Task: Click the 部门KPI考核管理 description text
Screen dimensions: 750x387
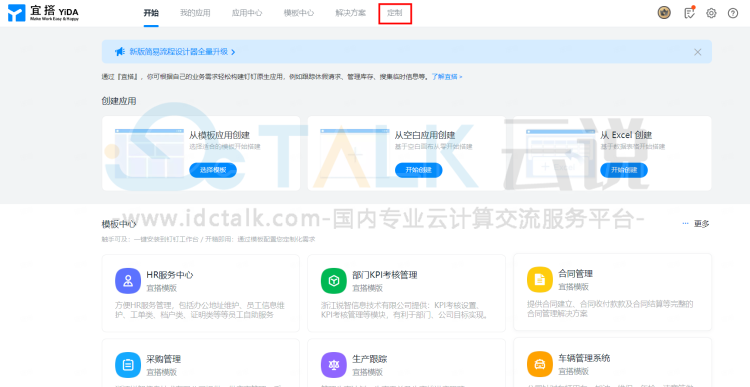Action: (405, 310)
